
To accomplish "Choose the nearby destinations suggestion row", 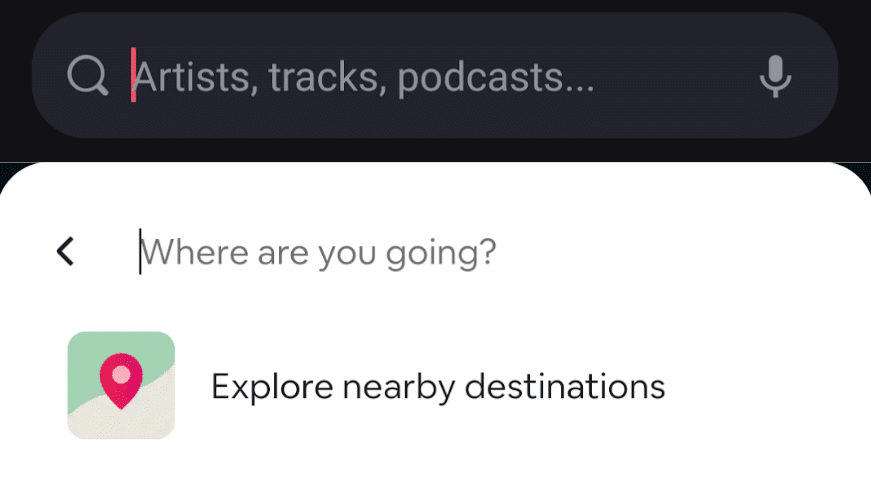I will tap(436, 386).
